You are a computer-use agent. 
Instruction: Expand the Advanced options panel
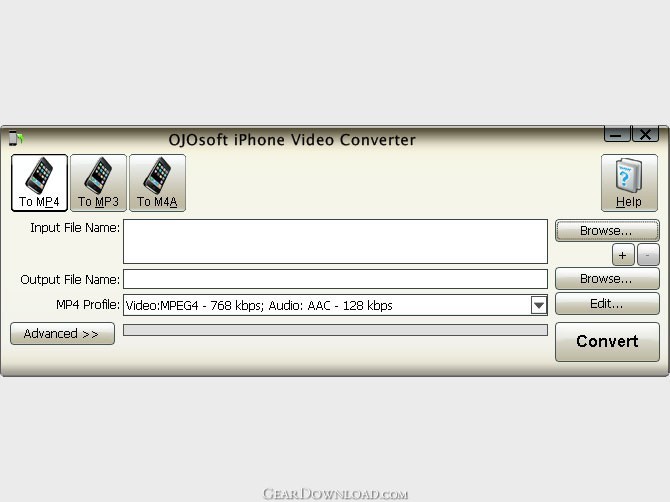tap(62, 333)
